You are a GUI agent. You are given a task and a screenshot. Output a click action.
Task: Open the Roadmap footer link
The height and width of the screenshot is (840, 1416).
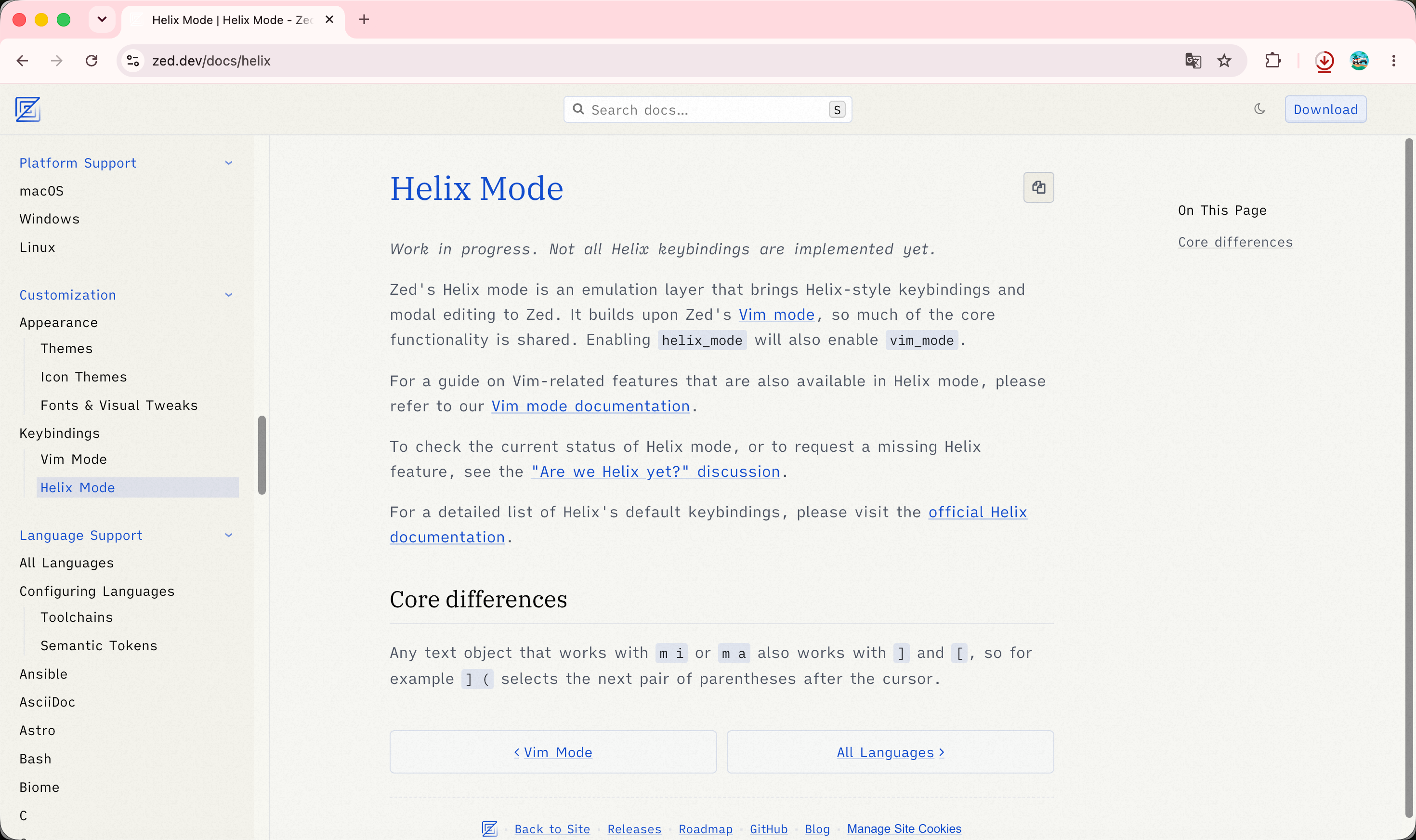(705, 829)
